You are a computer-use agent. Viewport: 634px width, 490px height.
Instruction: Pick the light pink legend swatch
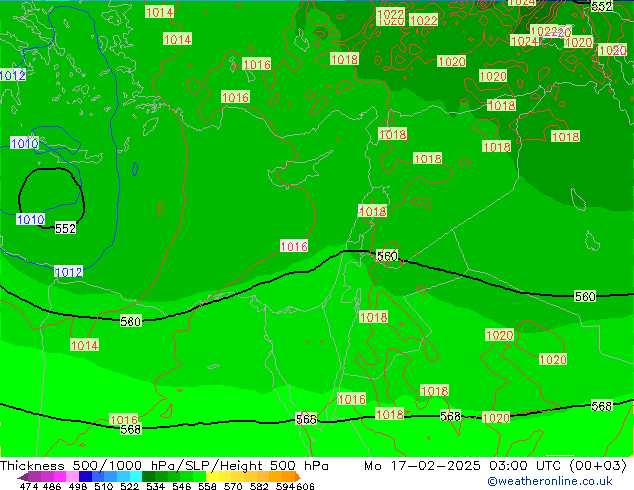point(72,477)
